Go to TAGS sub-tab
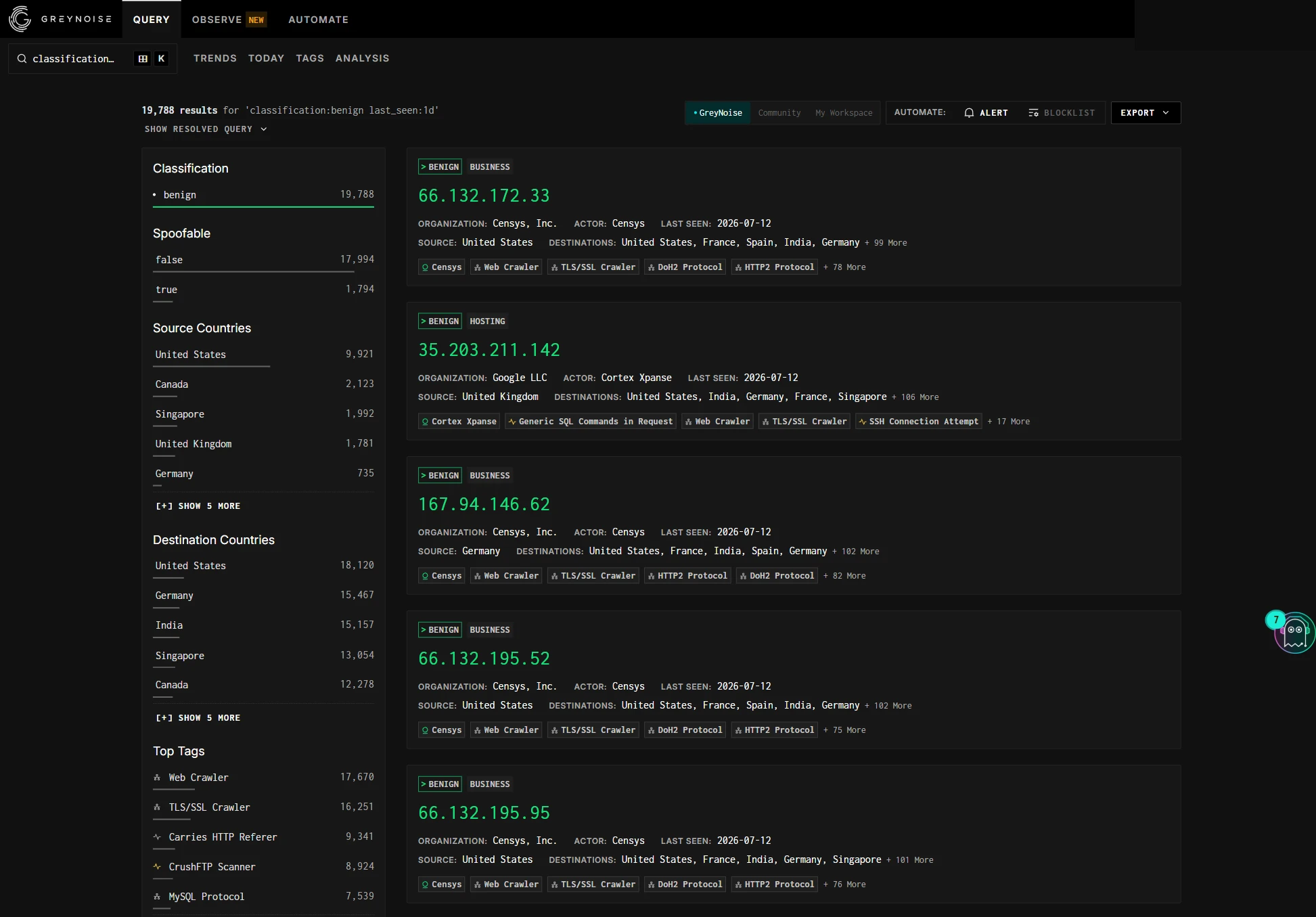Screen dimensions: 1316x917 click(310, 58)
